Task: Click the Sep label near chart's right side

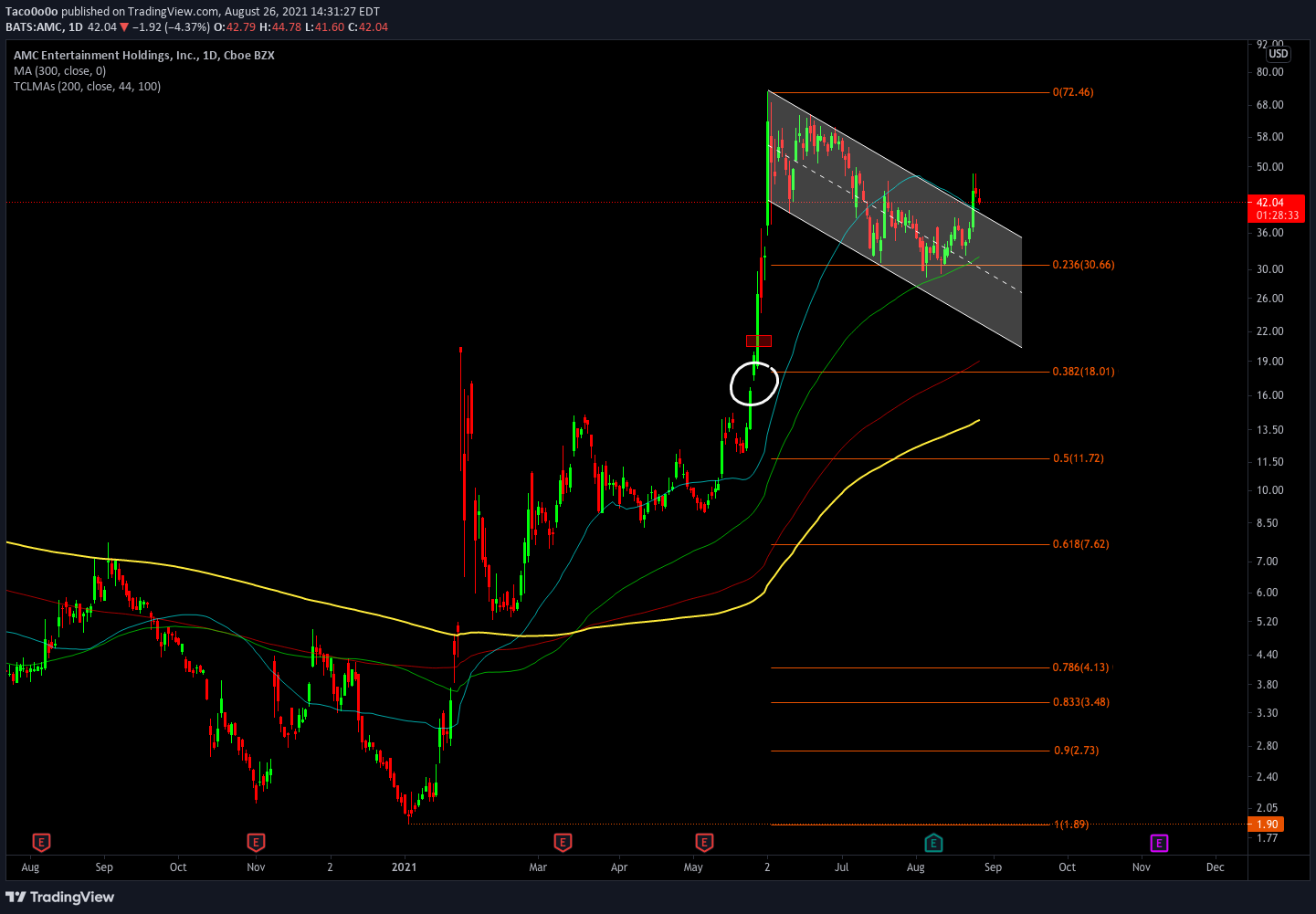Action: pos(993,867)
